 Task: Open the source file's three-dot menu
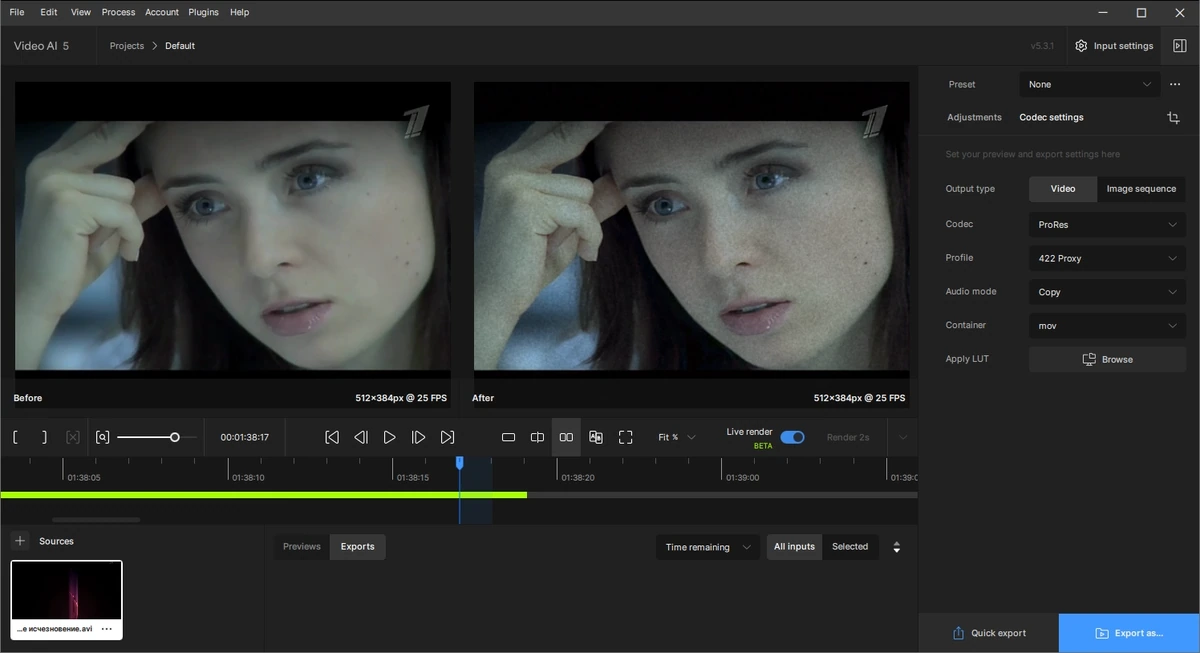[x=107, y=629]
